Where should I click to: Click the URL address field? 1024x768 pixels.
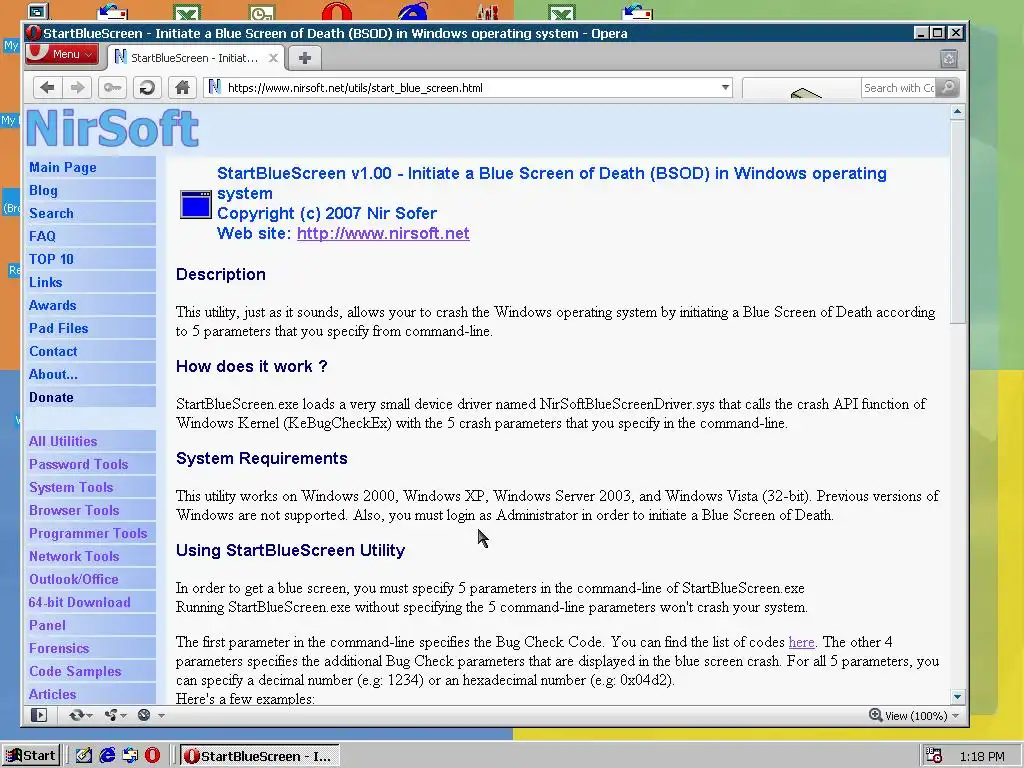(x=468, y=88)
